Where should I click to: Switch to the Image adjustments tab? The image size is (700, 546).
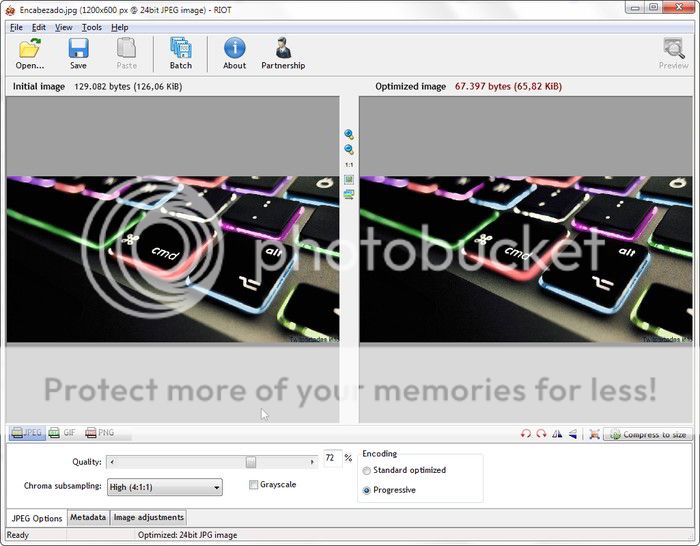tap(149, 517)
